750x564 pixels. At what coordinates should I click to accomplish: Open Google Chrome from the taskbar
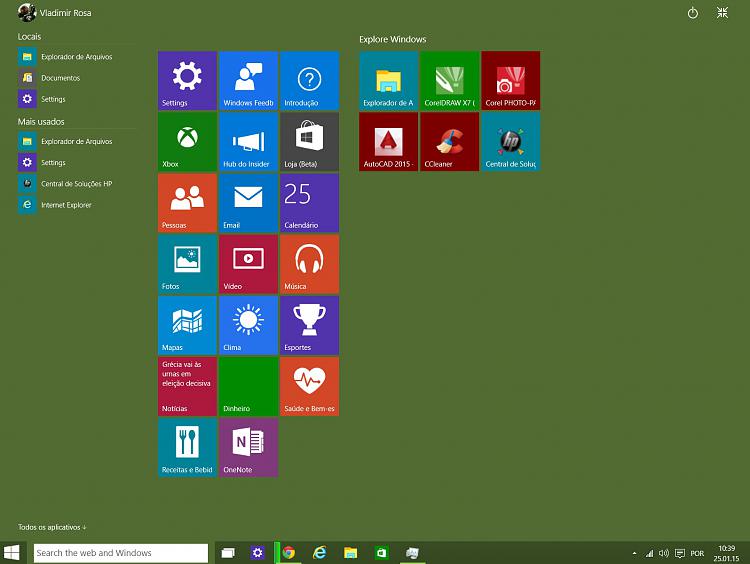coord(288,553)
